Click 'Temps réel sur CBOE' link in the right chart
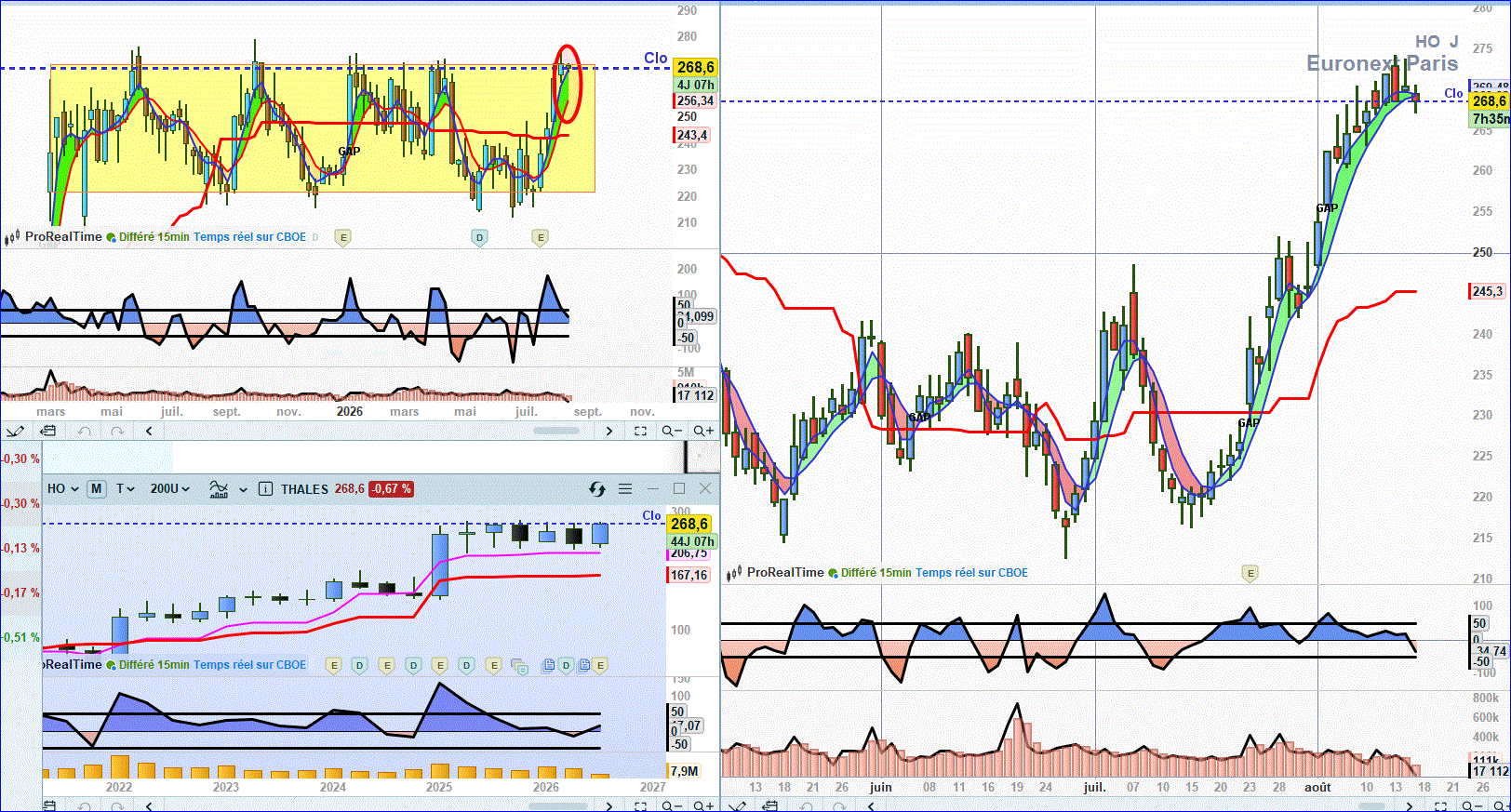1511x812 pixels. (x=971, y=573)
